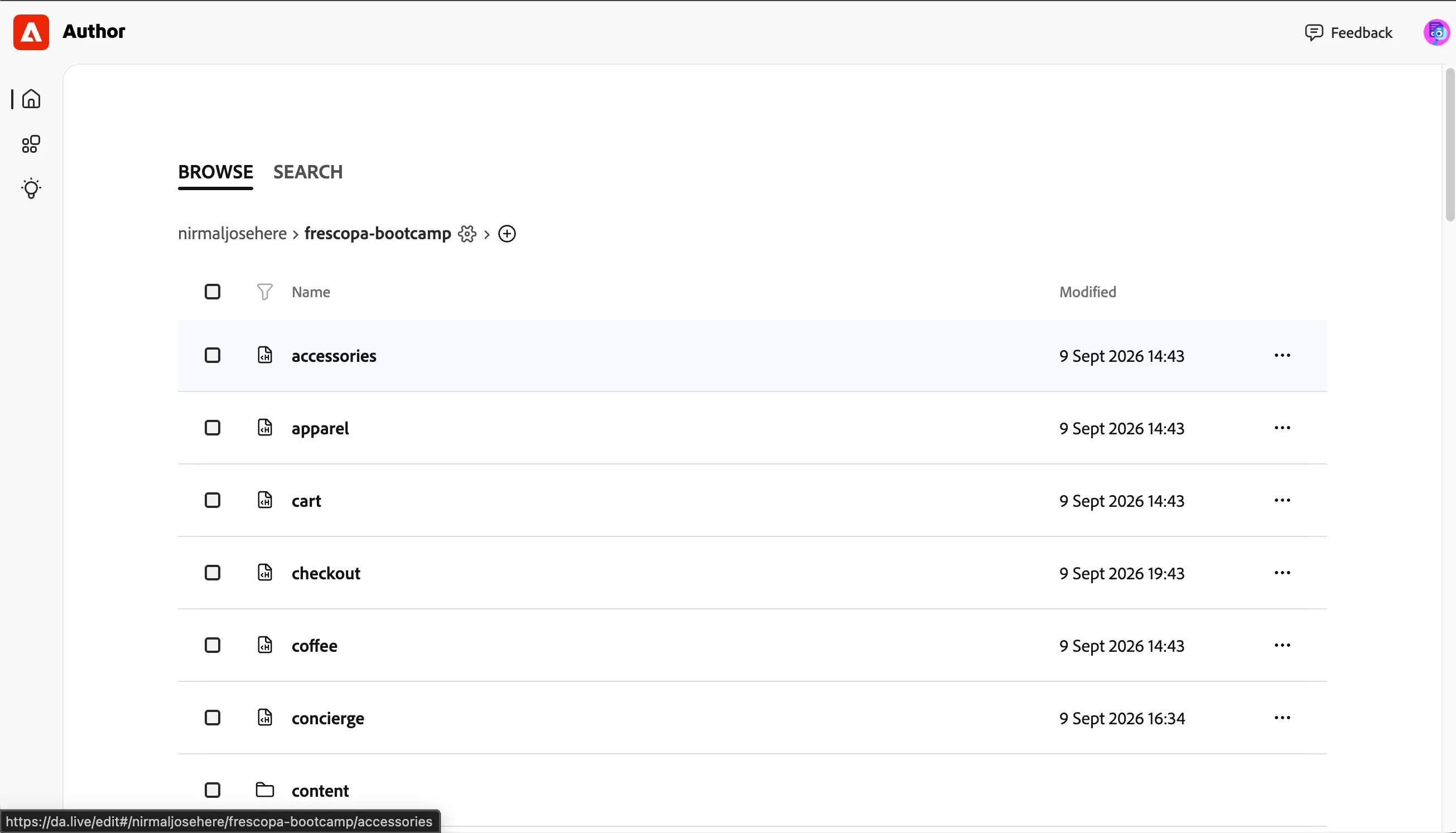This screenshot has width=1456, height=833.
Task: Open the checkout row more options menu
Action: click(1282, 573)
